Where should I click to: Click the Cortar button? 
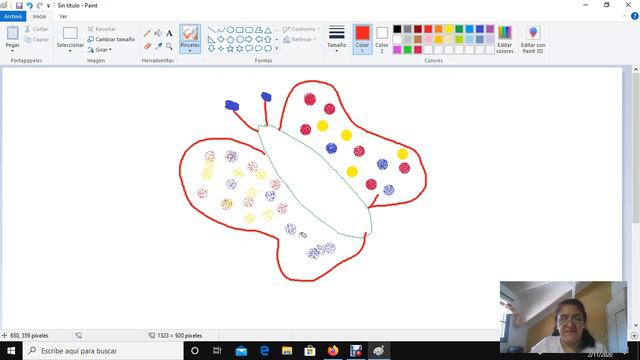click(x=36, y=29)
